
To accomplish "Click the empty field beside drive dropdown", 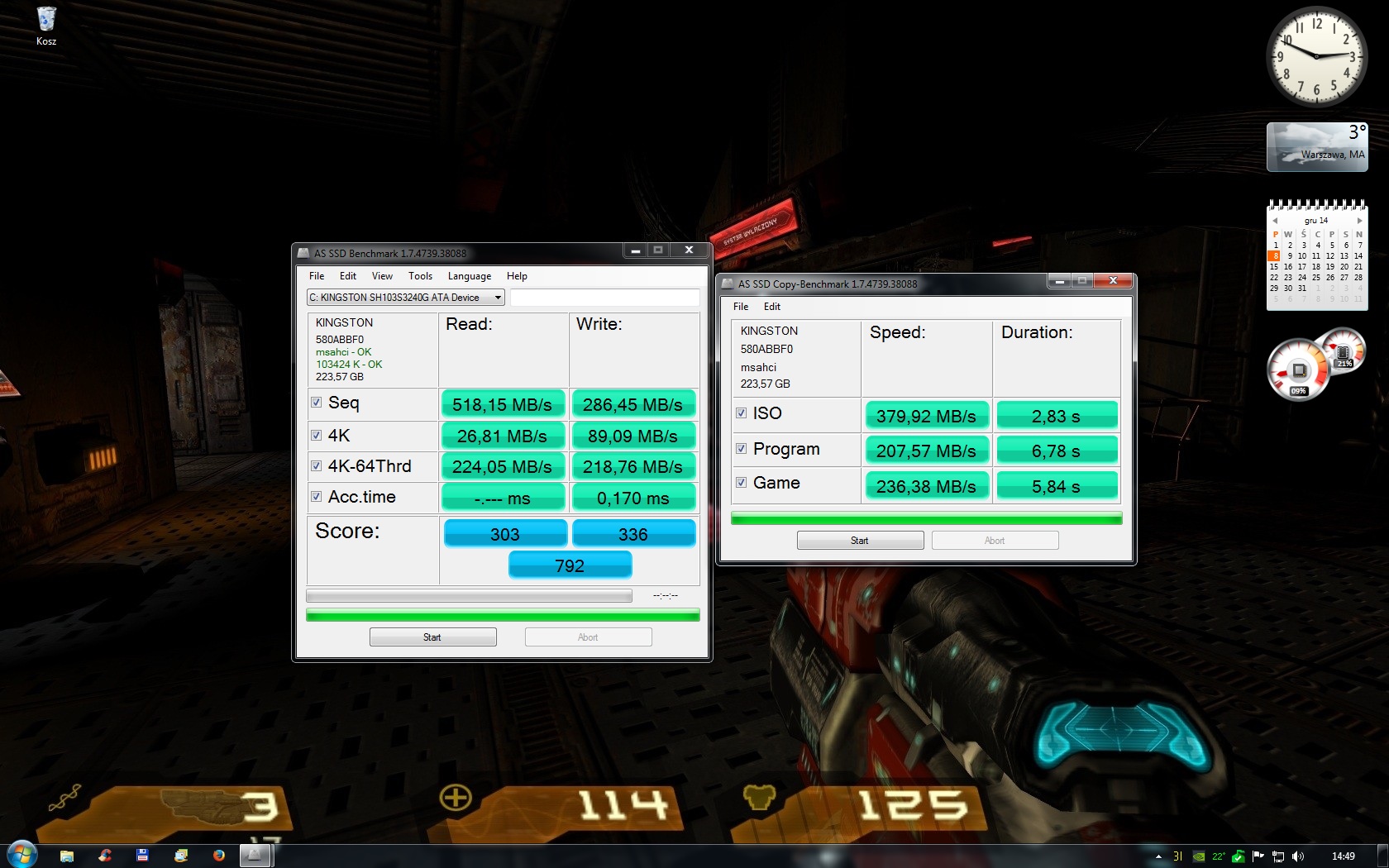I will (604, 298).
